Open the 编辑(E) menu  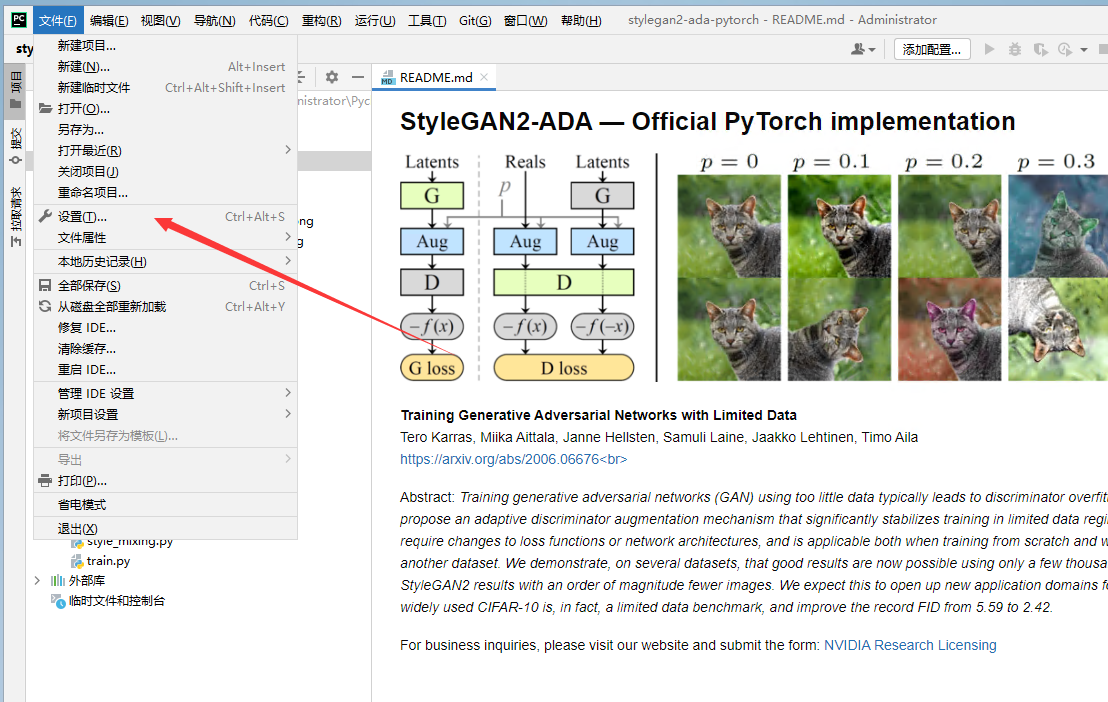(110, 21)
